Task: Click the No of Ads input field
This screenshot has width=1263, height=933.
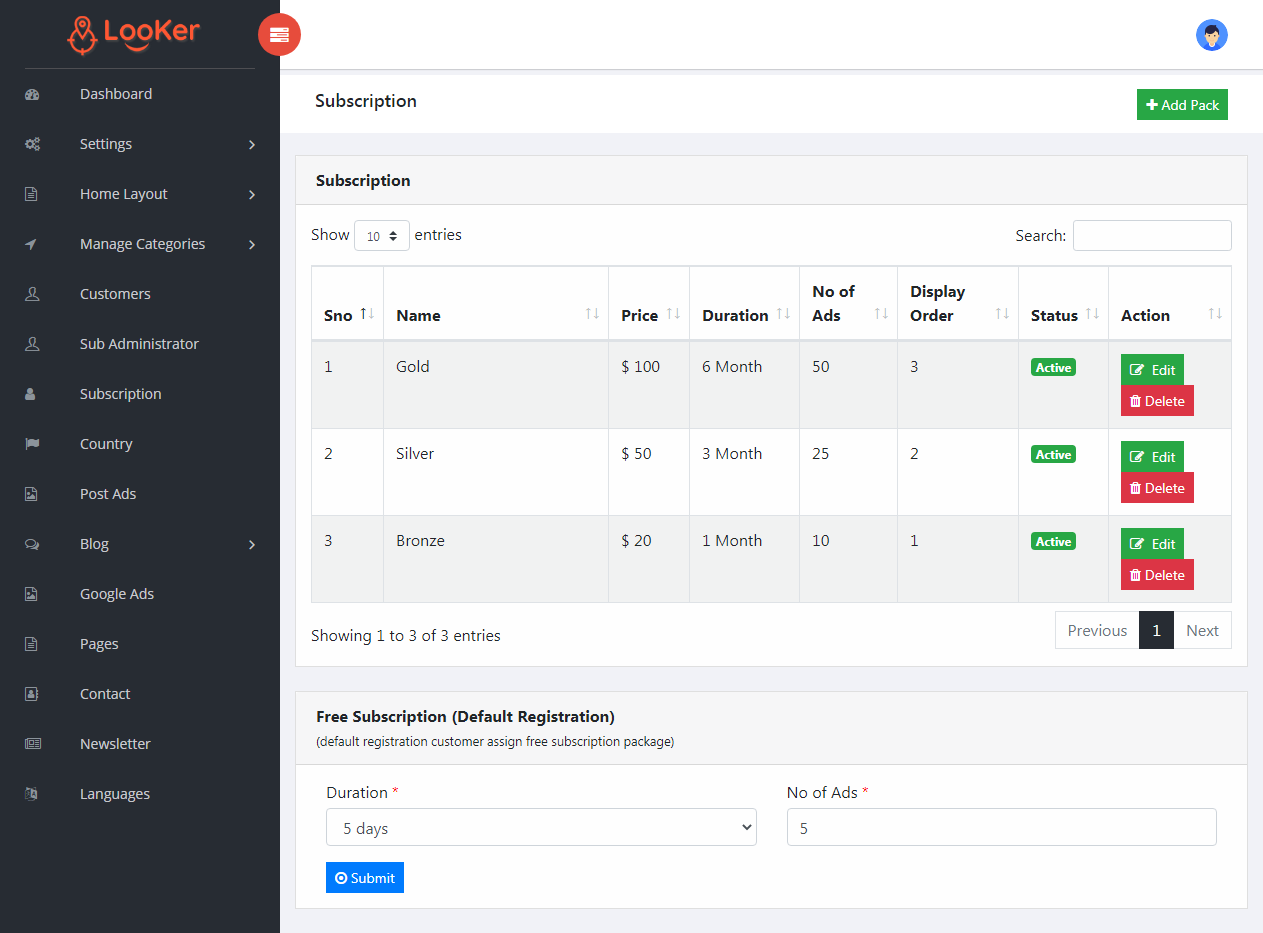Action: [x=1002, y=827]
